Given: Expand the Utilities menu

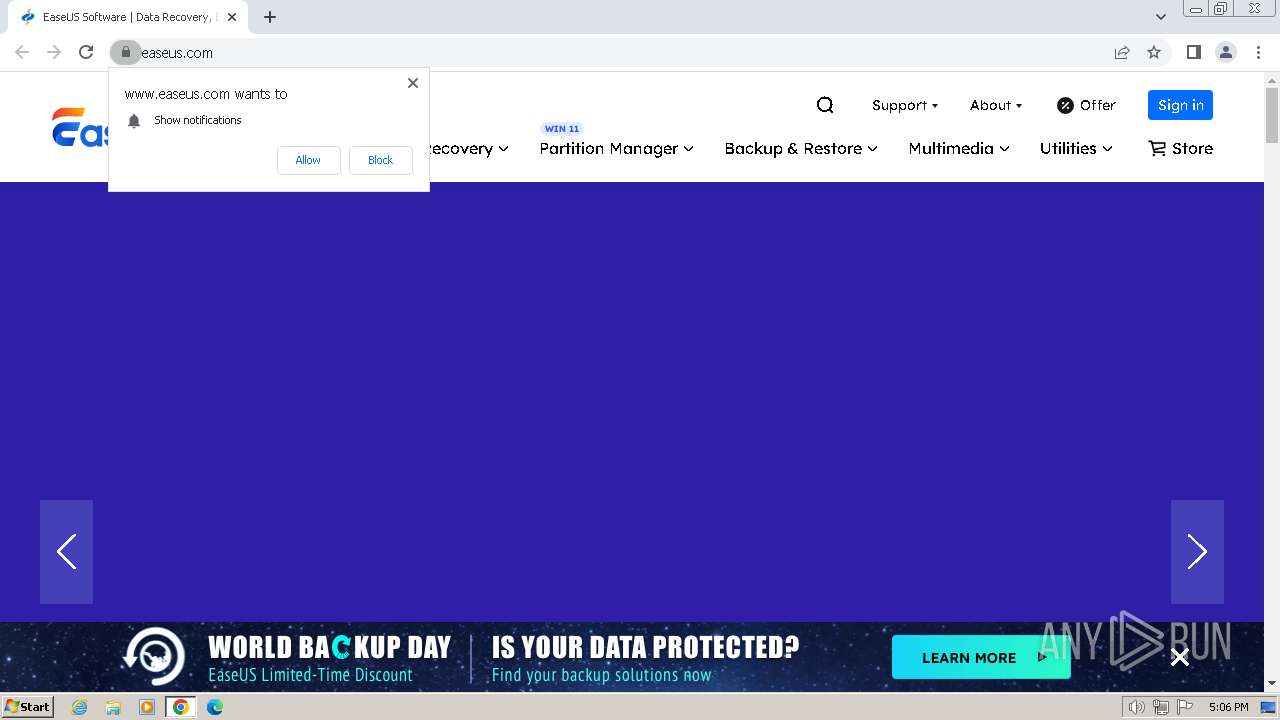Looking at the screenshot, I should (x=1076, y=148).
